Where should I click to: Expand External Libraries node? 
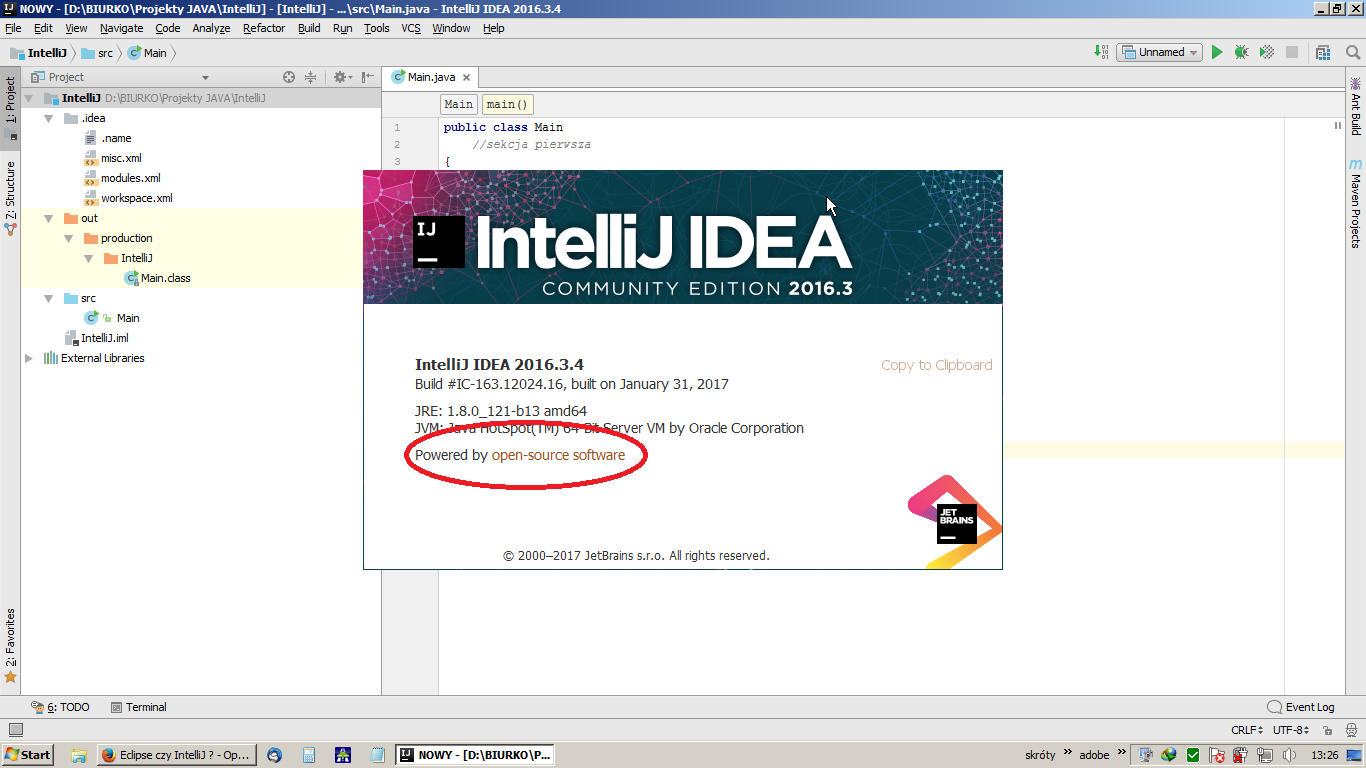(x=28, y=358)
